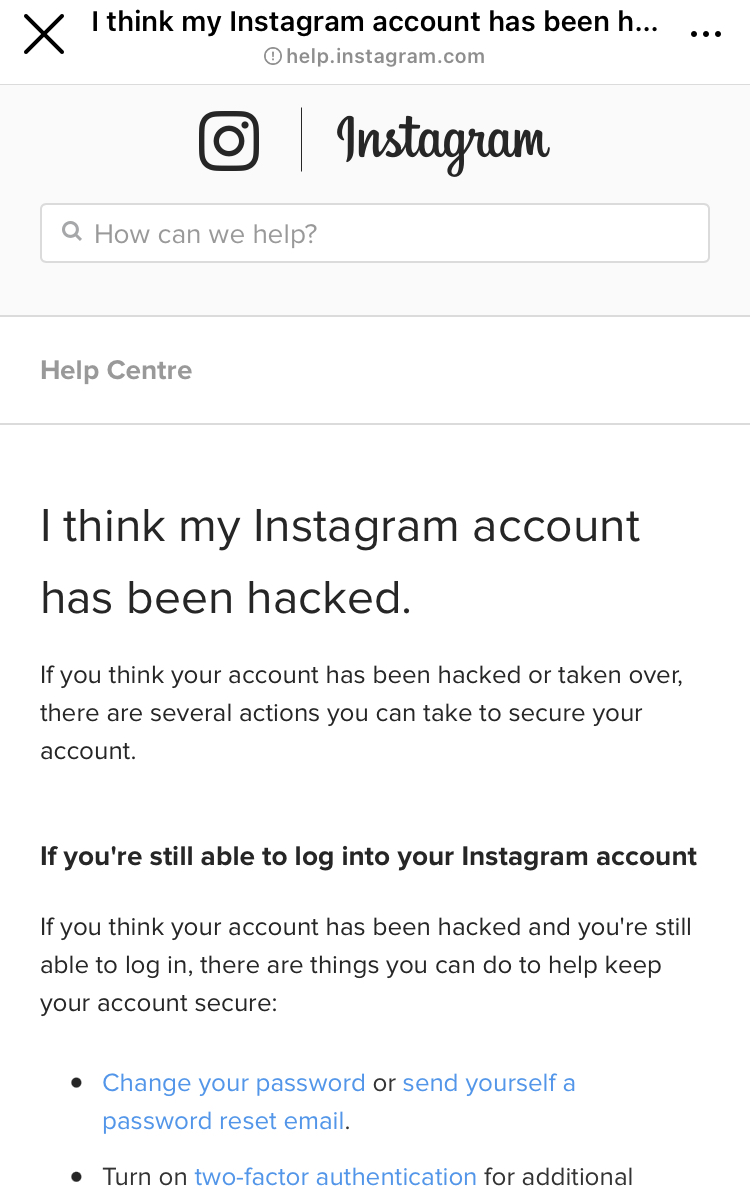Tap the info icon beside help.instagram.com

[272, 57]
